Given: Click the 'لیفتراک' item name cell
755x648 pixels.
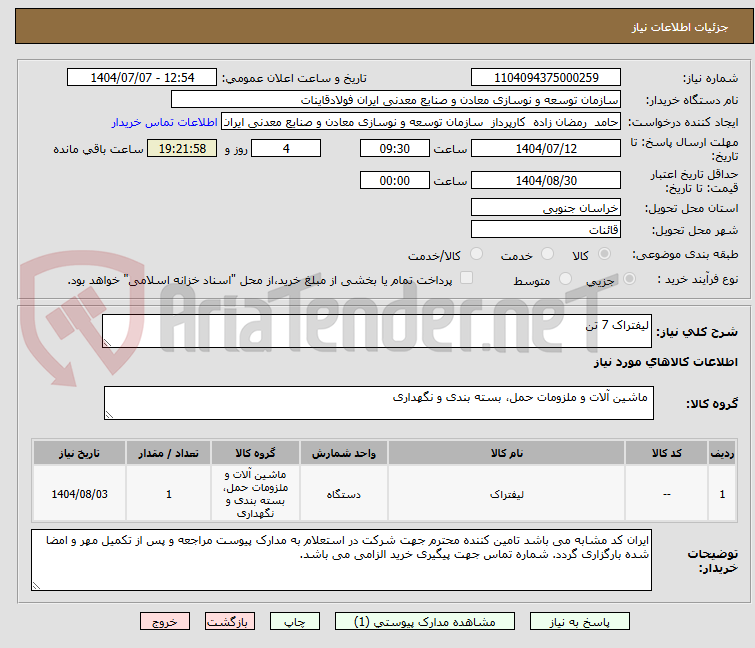Looking at the screenshot, I should (x=507, y=494).
